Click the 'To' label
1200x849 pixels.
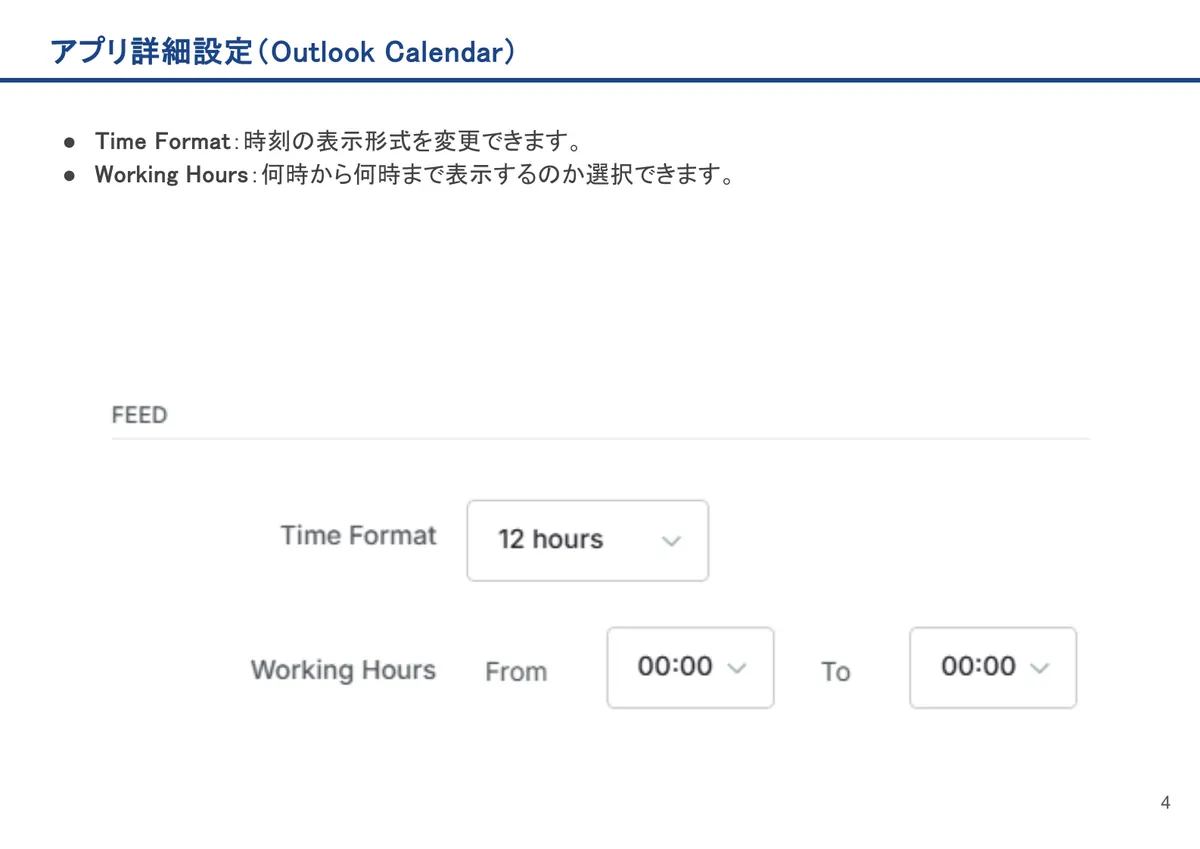point(836,672)
